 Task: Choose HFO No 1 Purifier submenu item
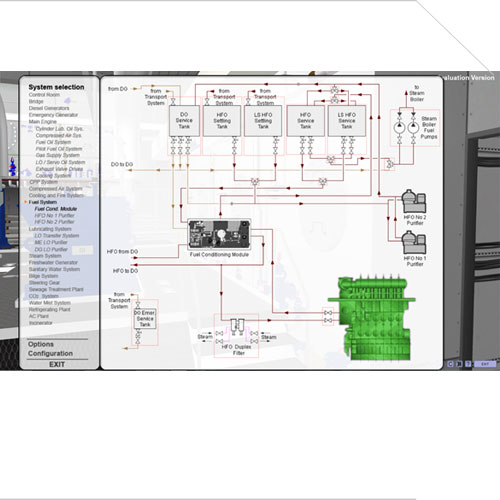(x=55, y=215)
